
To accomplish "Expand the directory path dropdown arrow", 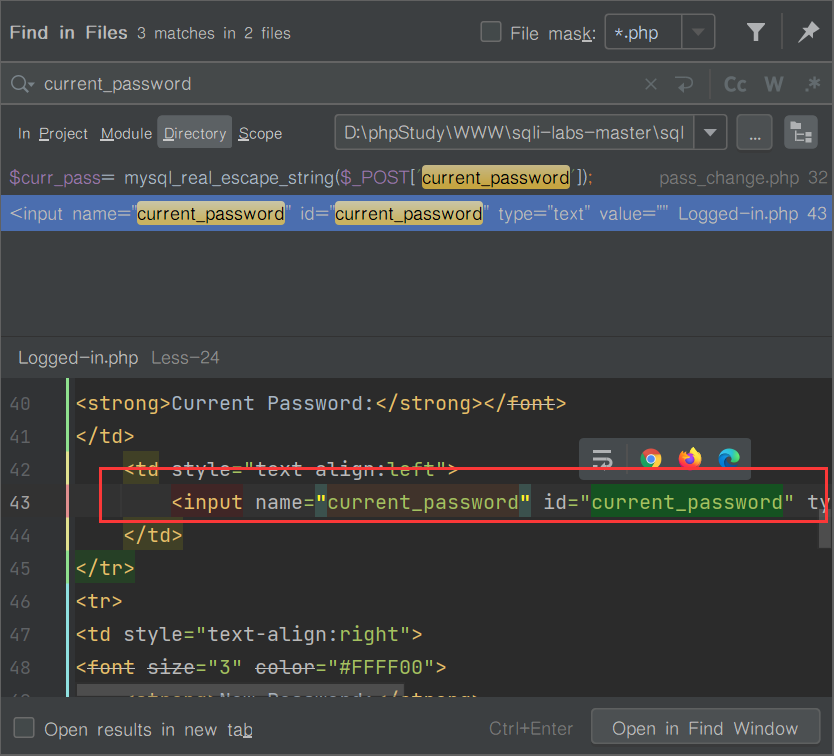I will point(710,132).
